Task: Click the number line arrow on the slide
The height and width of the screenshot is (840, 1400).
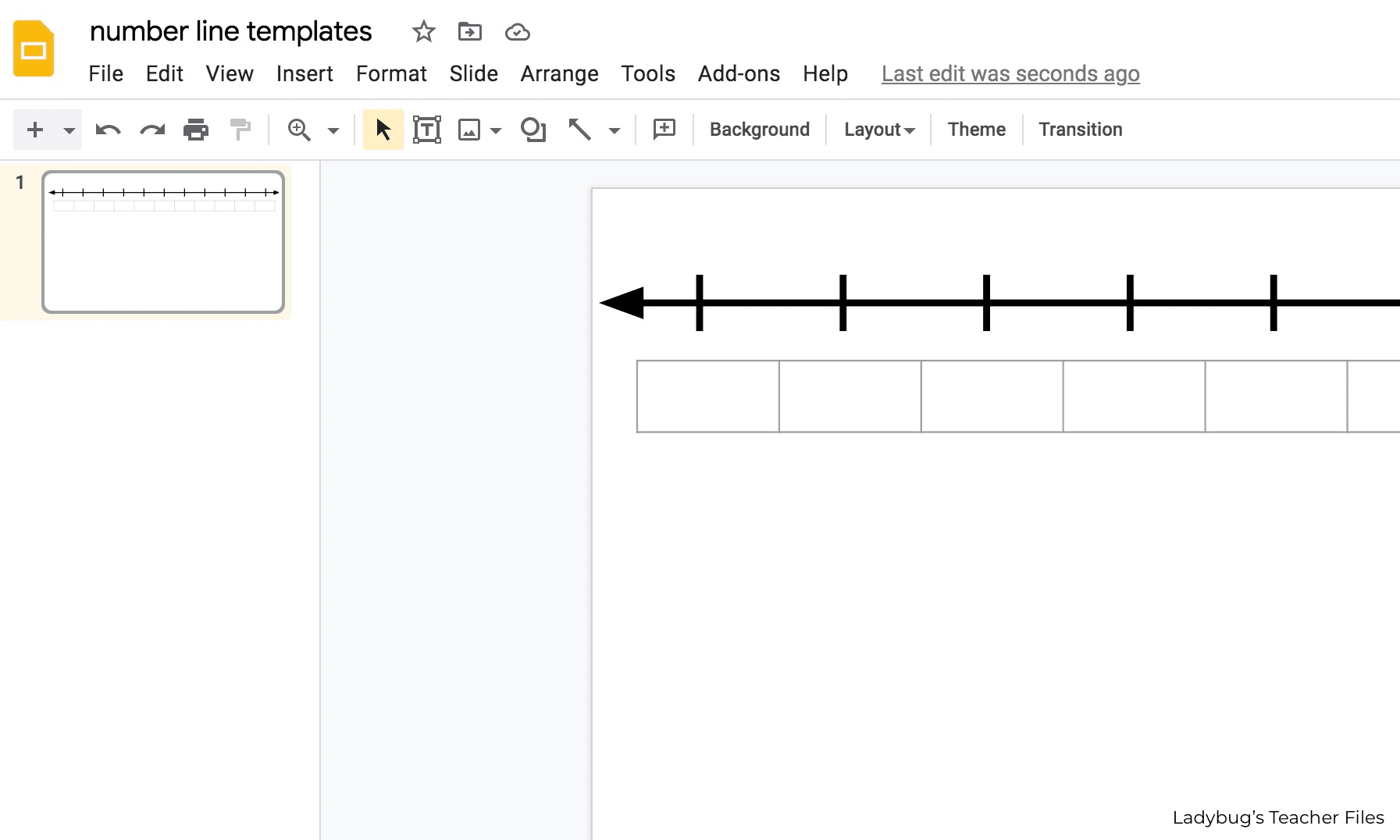Action: click(999, 303)
